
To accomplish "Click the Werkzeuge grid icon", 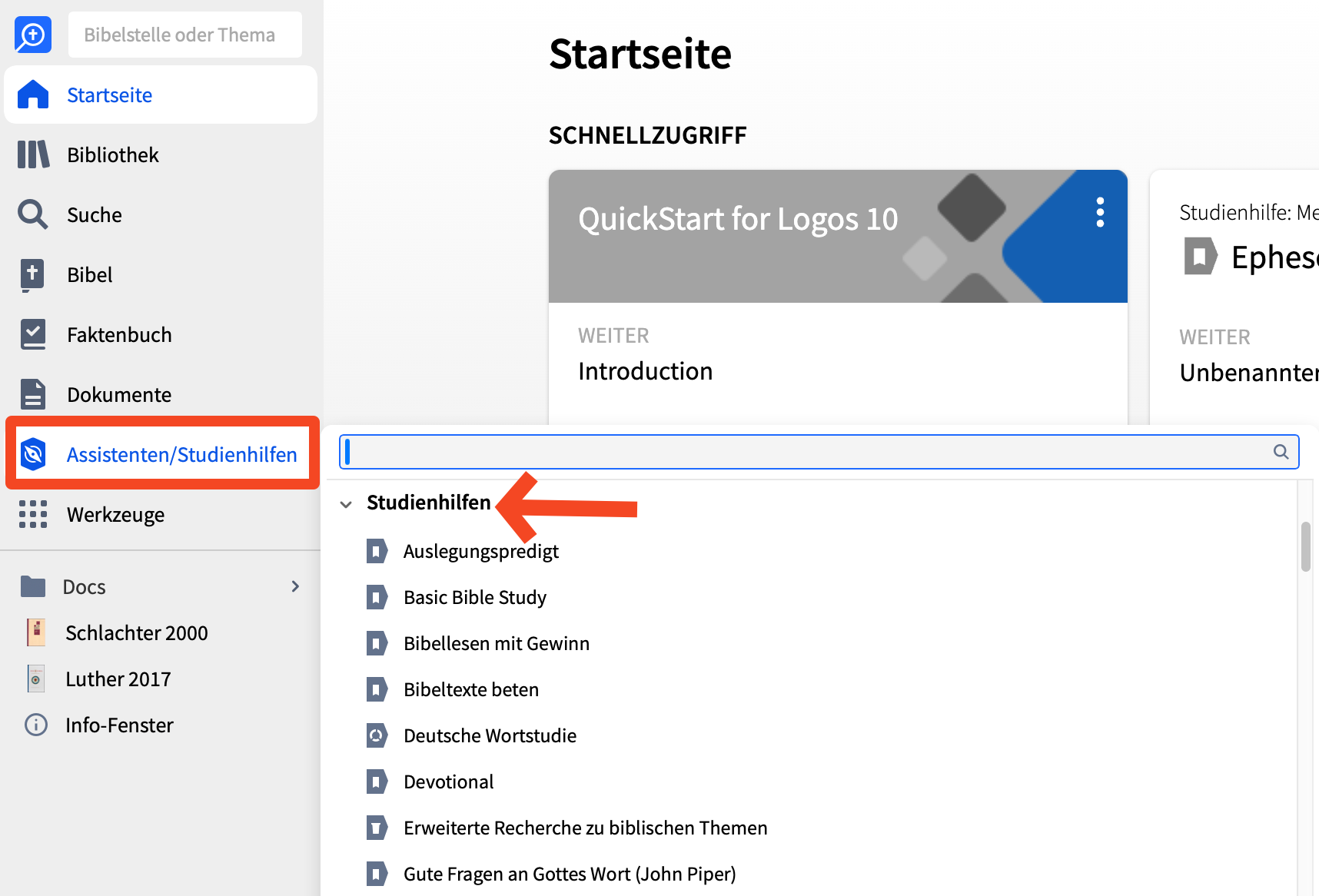I will (x=33, y=514).
